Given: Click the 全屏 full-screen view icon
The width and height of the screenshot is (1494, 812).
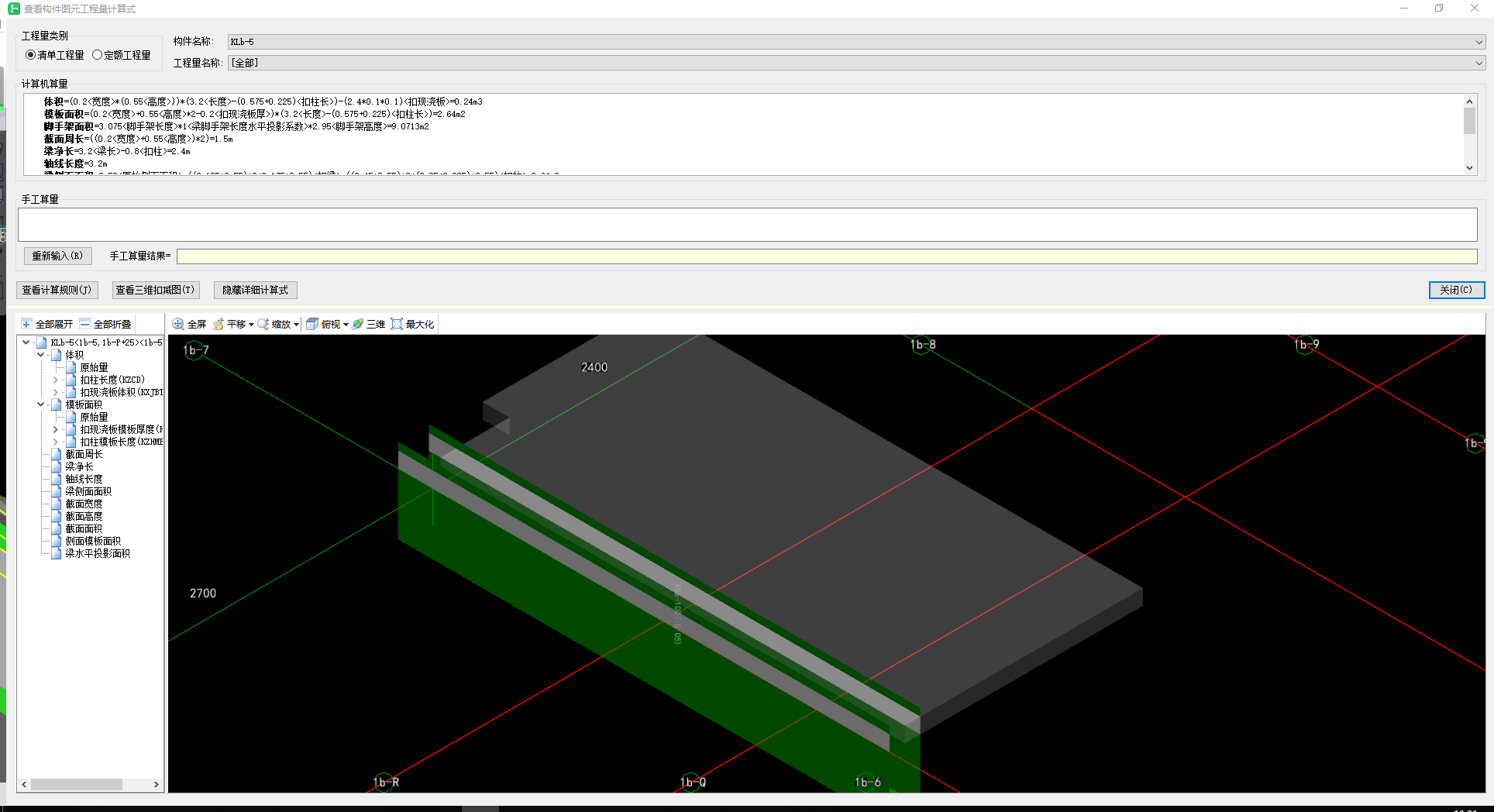Looking at the screenshot, I should click(x=178, y=324).
